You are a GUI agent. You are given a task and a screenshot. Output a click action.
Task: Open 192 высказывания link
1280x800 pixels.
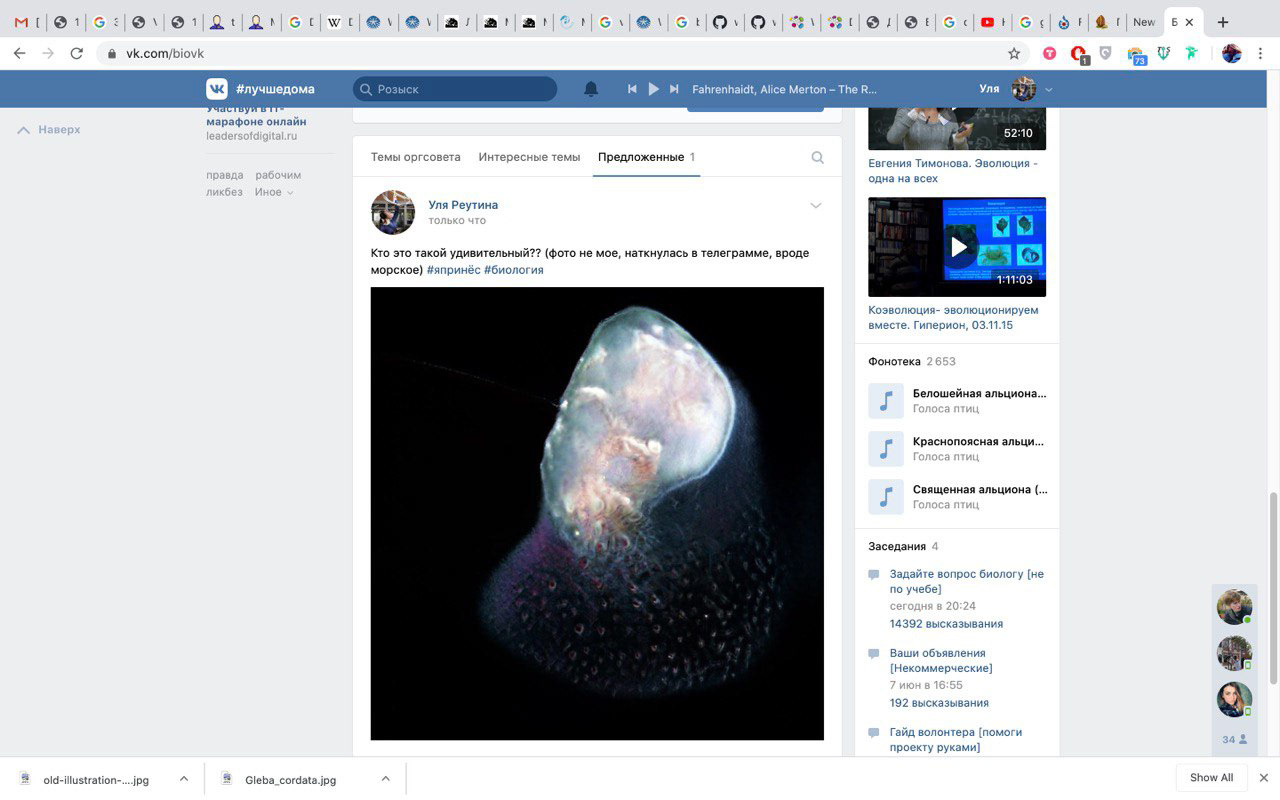click(x=939, y=702)
